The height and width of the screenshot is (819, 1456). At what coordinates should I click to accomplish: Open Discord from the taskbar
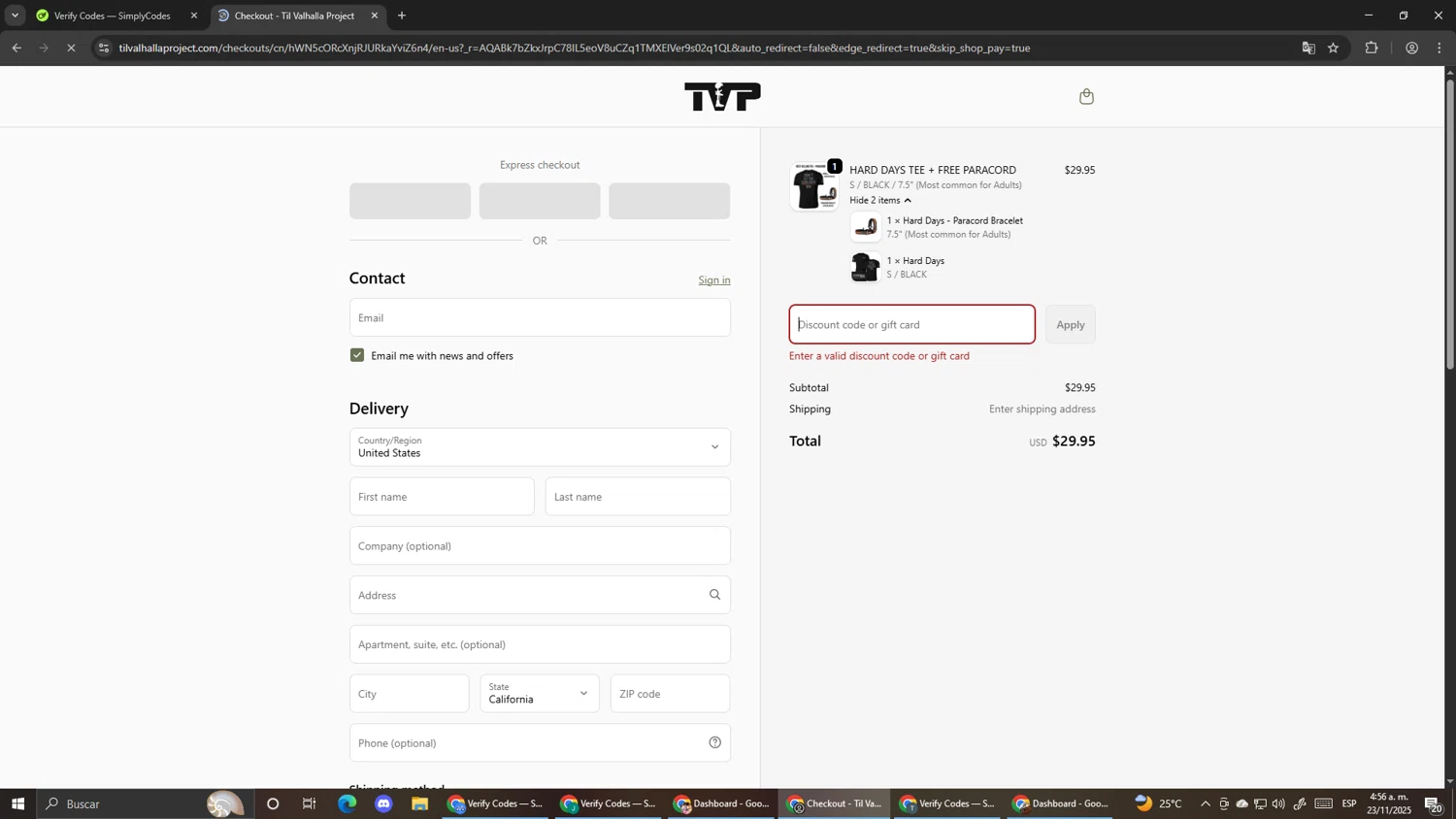coord(383,803)
